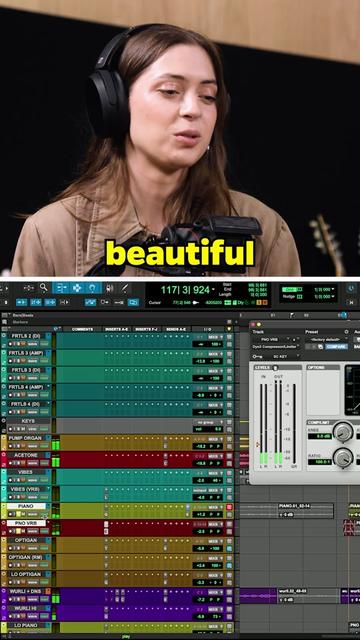Open the KEYS track 'no group' dropdown
Viewport: 360px width, 640px height.
pyautogui.click(x=208, y=422)
